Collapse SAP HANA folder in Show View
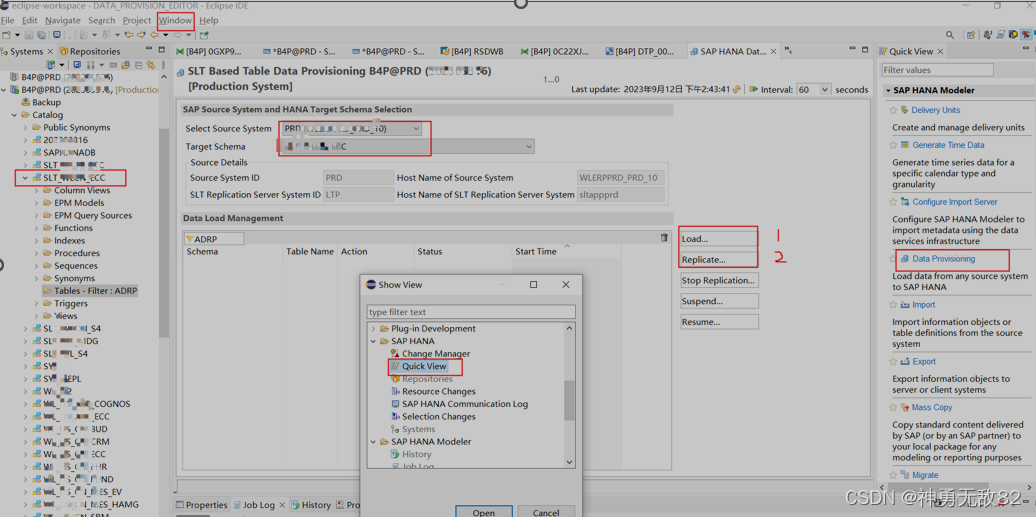The image size is (1036, 517). pyautogui.click(x=373, y=341)
